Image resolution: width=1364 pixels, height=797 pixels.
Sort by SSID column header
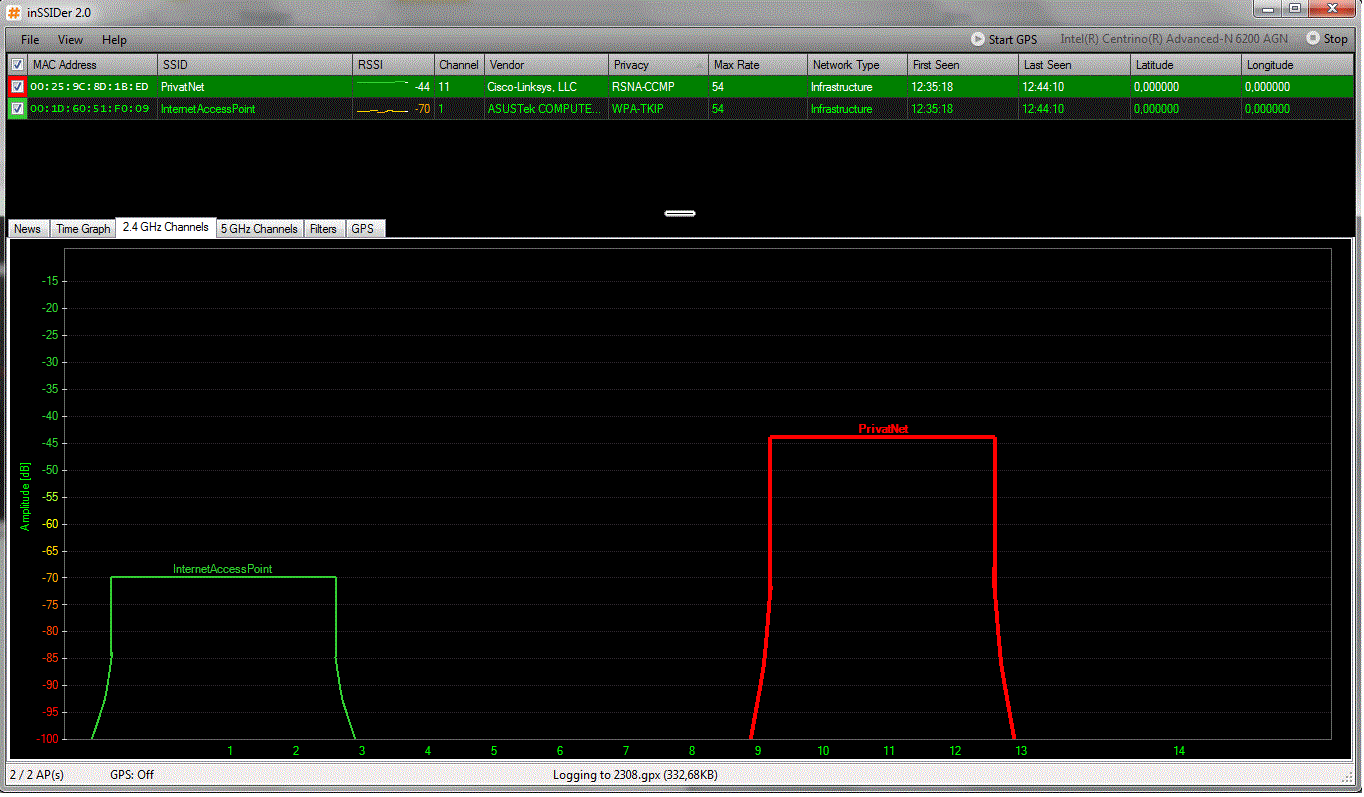tap(255, 65)
